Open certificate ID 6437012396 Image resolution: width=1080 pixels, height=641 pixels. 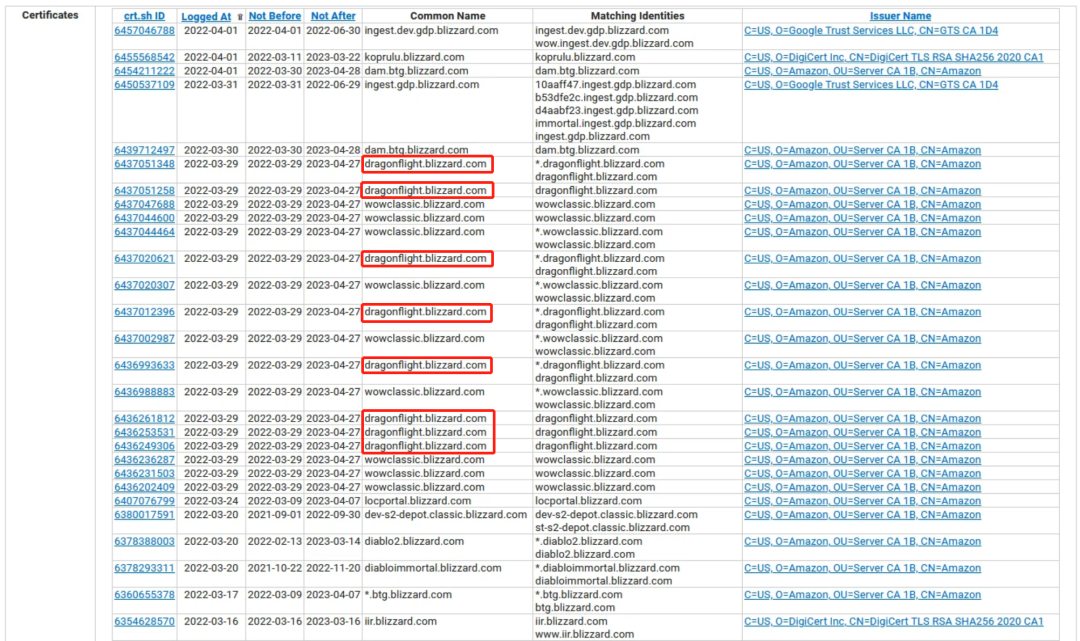coord(145,312)
